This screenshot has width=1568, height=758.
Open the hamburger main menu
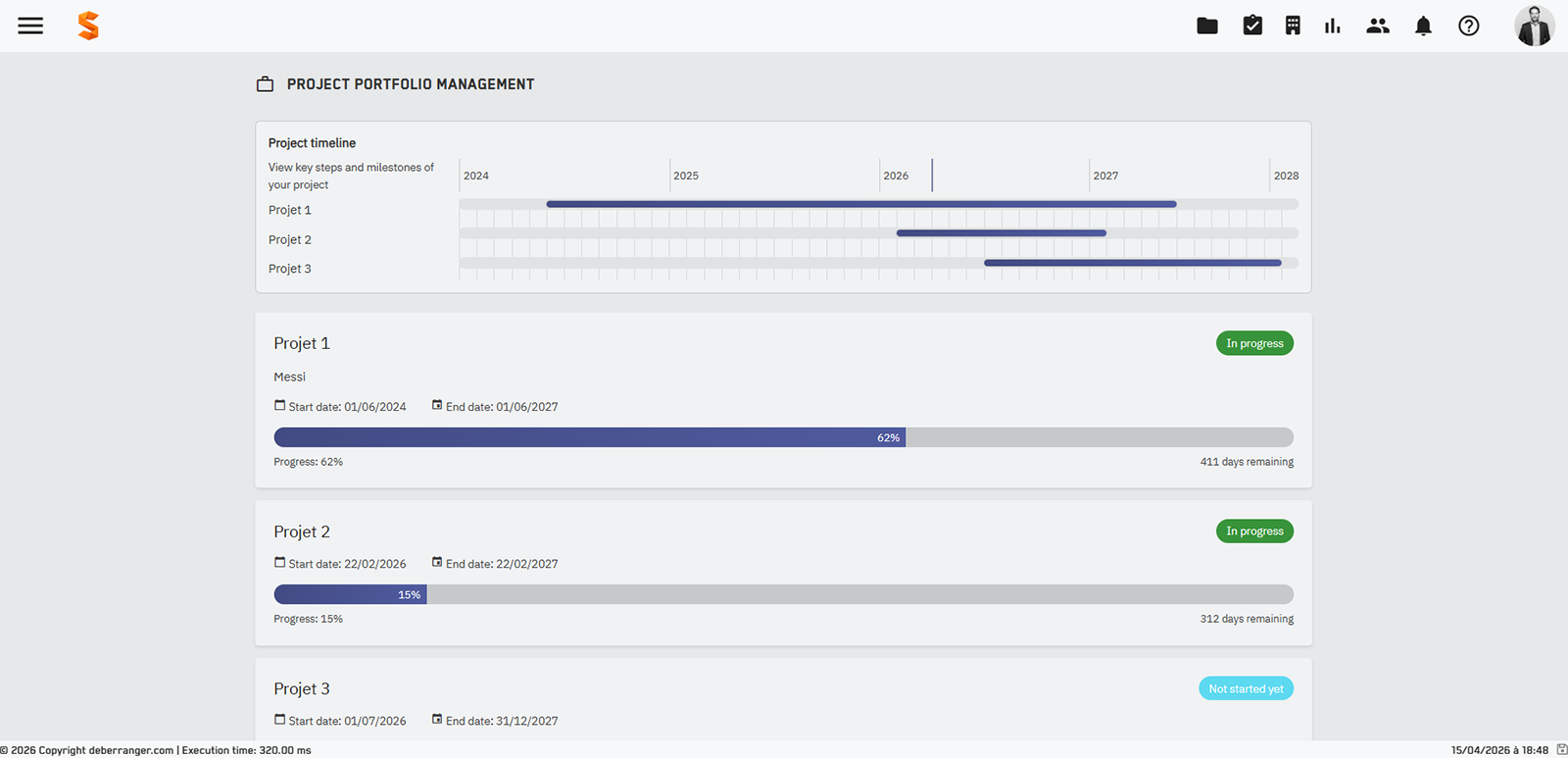(x=30, y=26)
